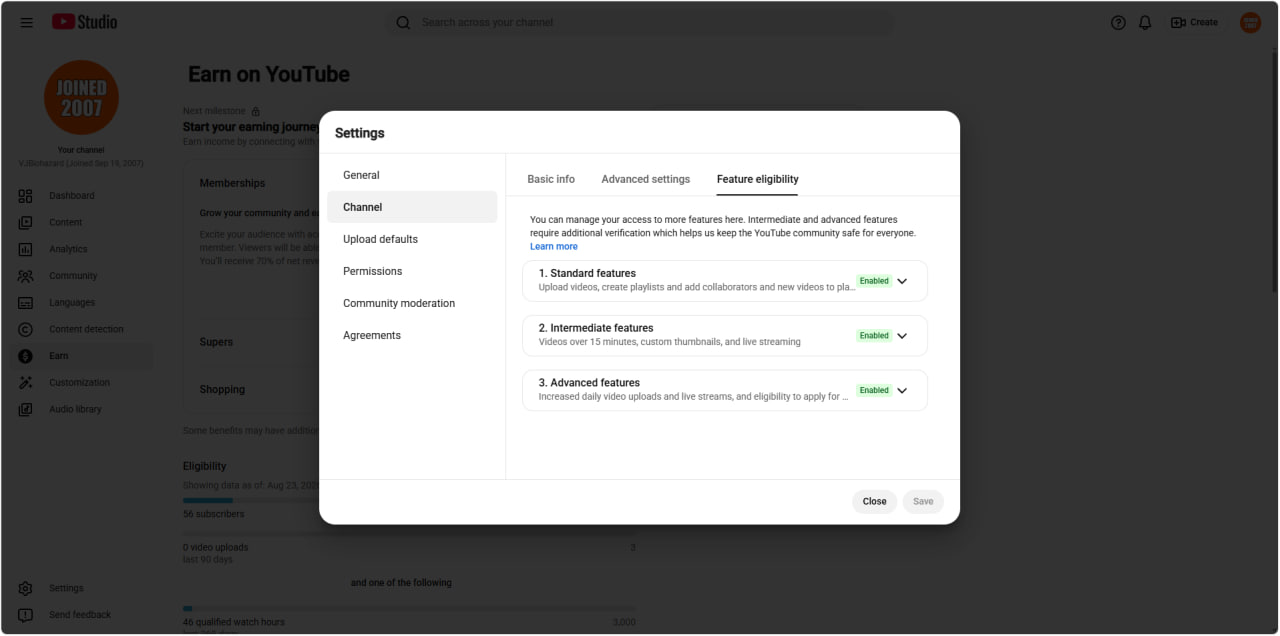Open the Content icon in sidebar

pos(26,222)
